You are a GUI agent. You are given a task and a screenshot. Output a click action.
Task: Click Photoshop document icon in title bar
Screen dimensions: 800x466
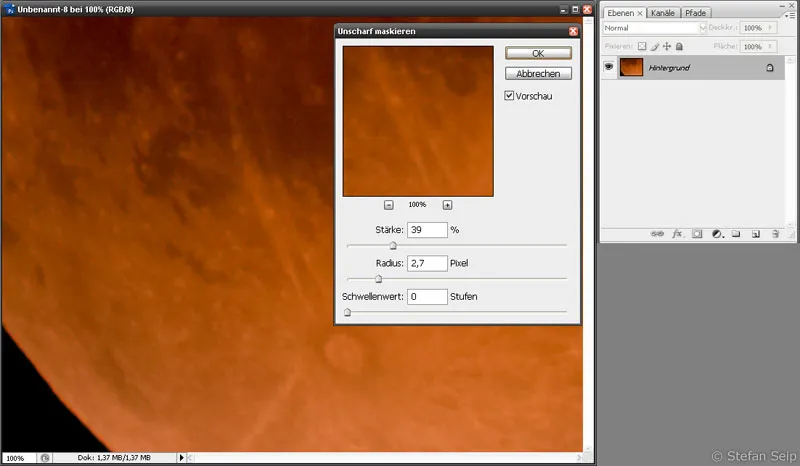click(9, 9)
